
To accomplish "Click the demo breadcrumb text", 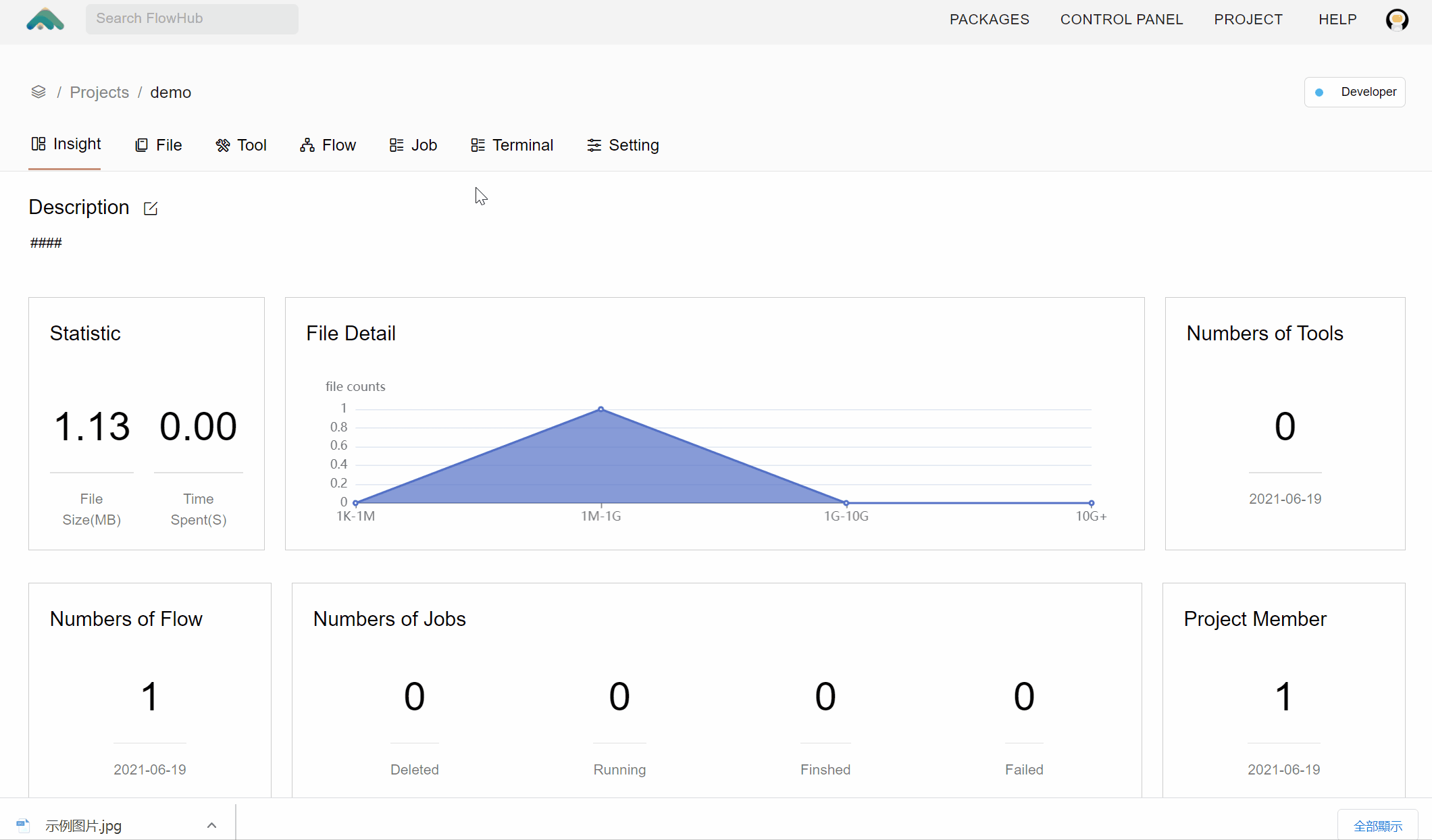I will pyautogui.click(x=170, y=93).
